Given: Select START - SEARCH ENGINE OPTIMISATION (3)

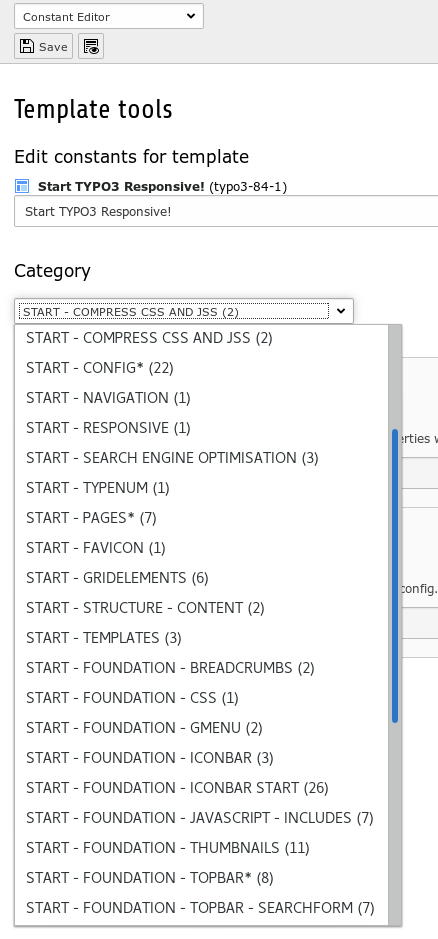Looking at the screenshot, I should (x=201, y=458).
